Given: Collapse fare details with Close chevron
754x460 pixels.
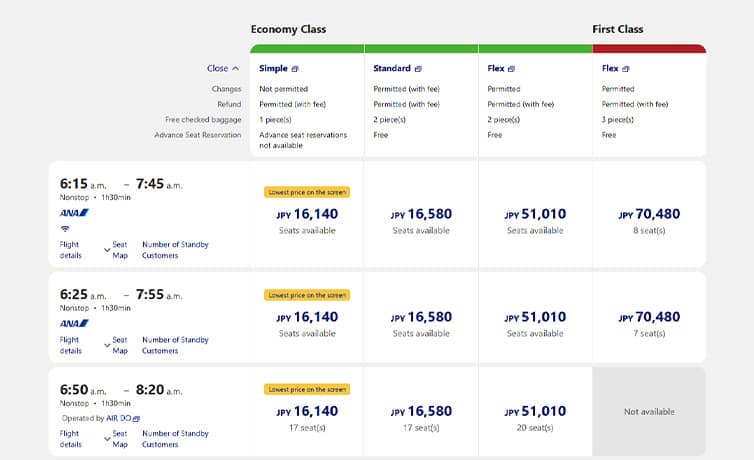Looking at the screenshot, I should pyautogui.click(x=223, y=69).
